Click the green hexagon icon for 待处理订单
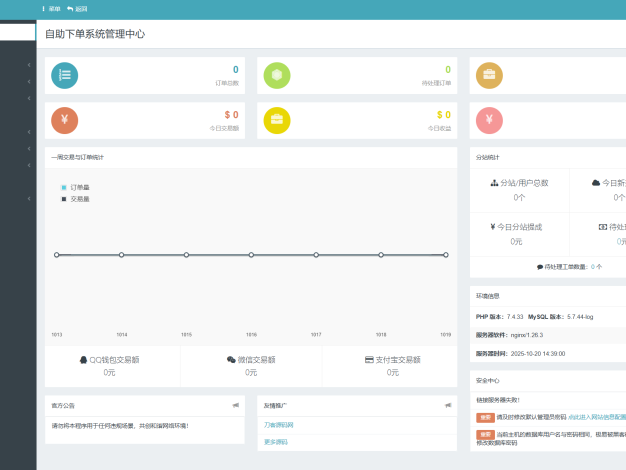Image resolution: width=626 pixels, height=470 pixels. pyautogui.click(x=277, y=75)
